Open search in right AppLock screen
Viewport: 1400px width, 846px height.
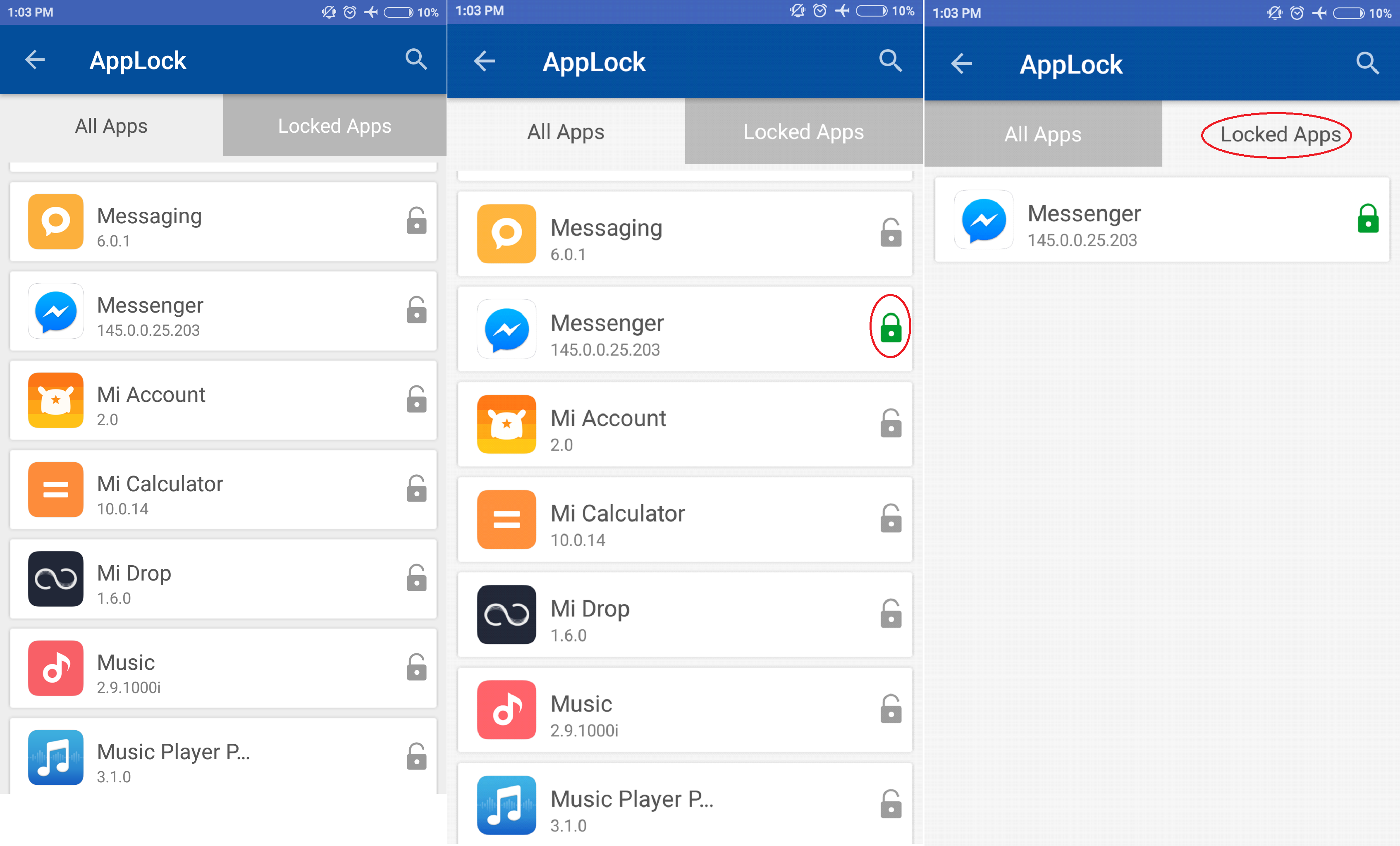[x=1368, y=63]
